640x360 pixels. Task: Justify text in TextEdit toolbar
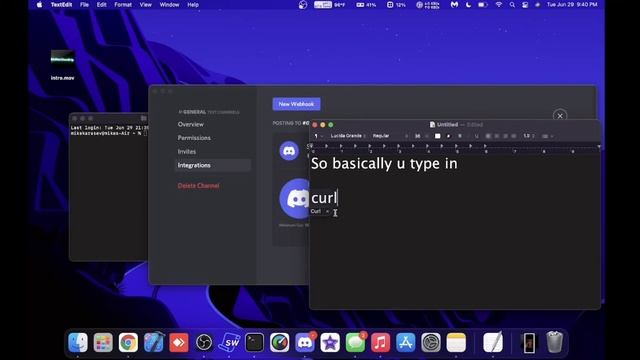pyautogui.click(x=513, y=136)
